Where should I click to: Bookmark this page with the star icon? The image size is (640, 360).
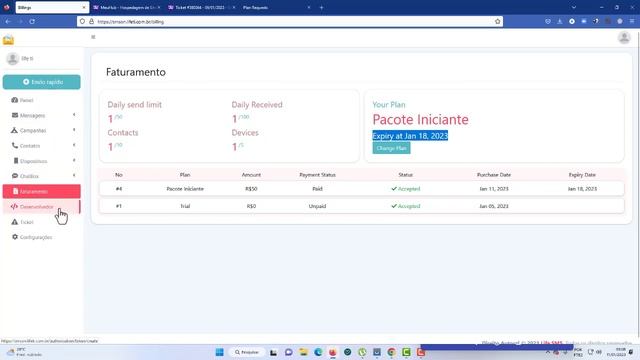tap(497, 22)
